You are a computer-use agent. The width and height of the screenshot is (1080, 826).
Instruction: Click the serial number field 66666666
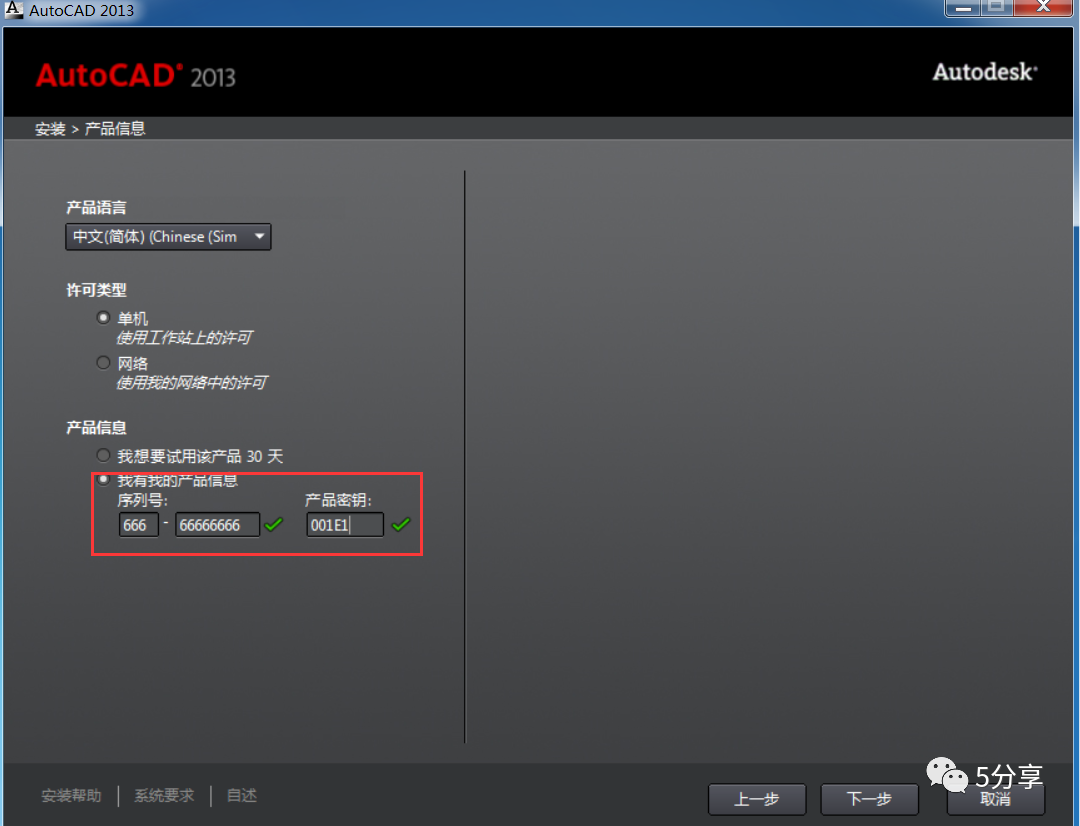pyautogui.click(x=218, y=525)
